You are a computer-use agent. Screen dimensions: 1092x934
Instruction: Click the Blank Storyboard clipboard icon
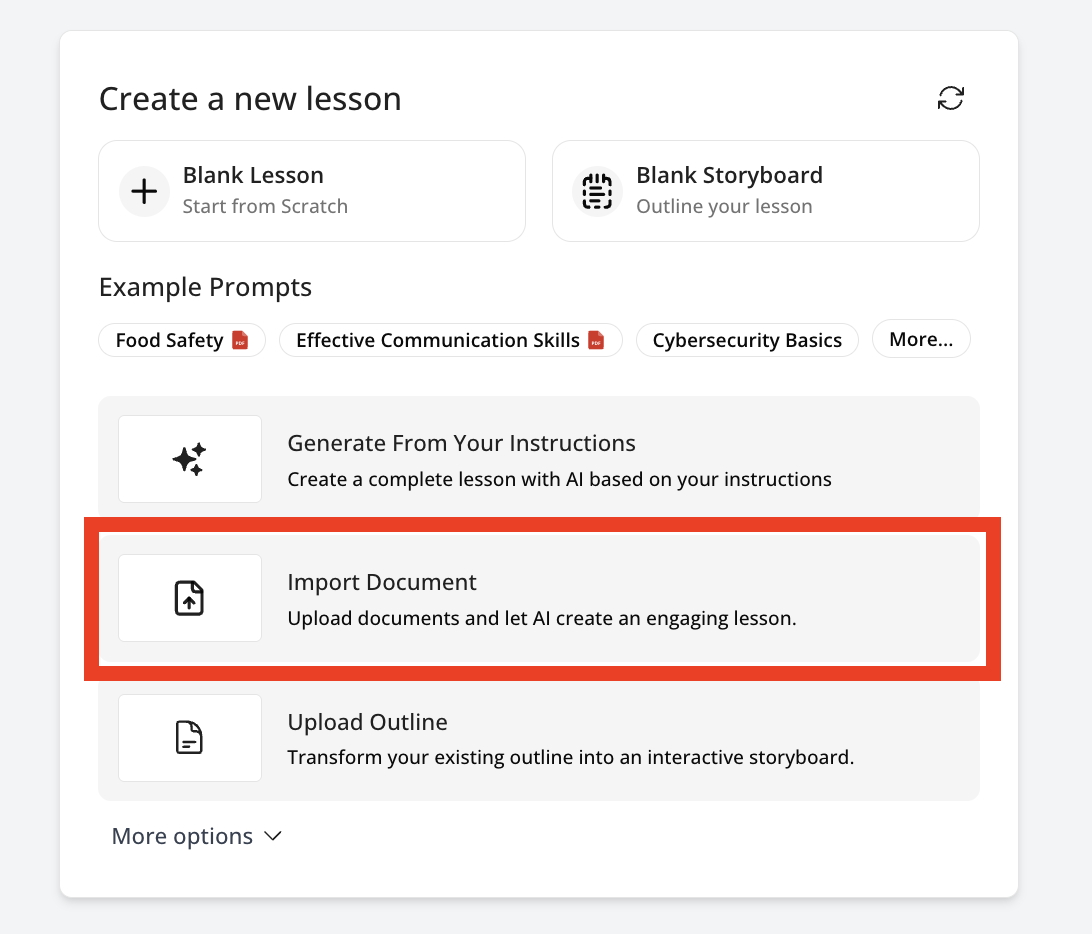597,191
